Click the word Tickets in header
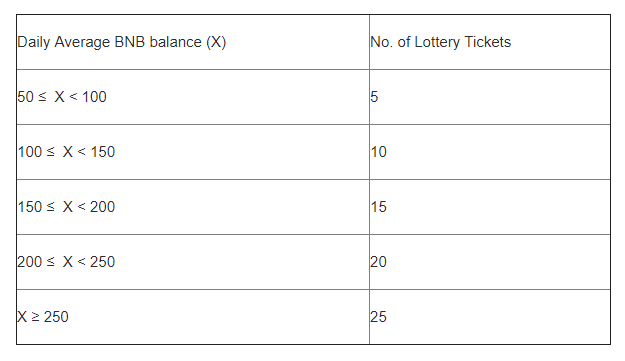The image size is (625, 361). click(x=487, y=42)
